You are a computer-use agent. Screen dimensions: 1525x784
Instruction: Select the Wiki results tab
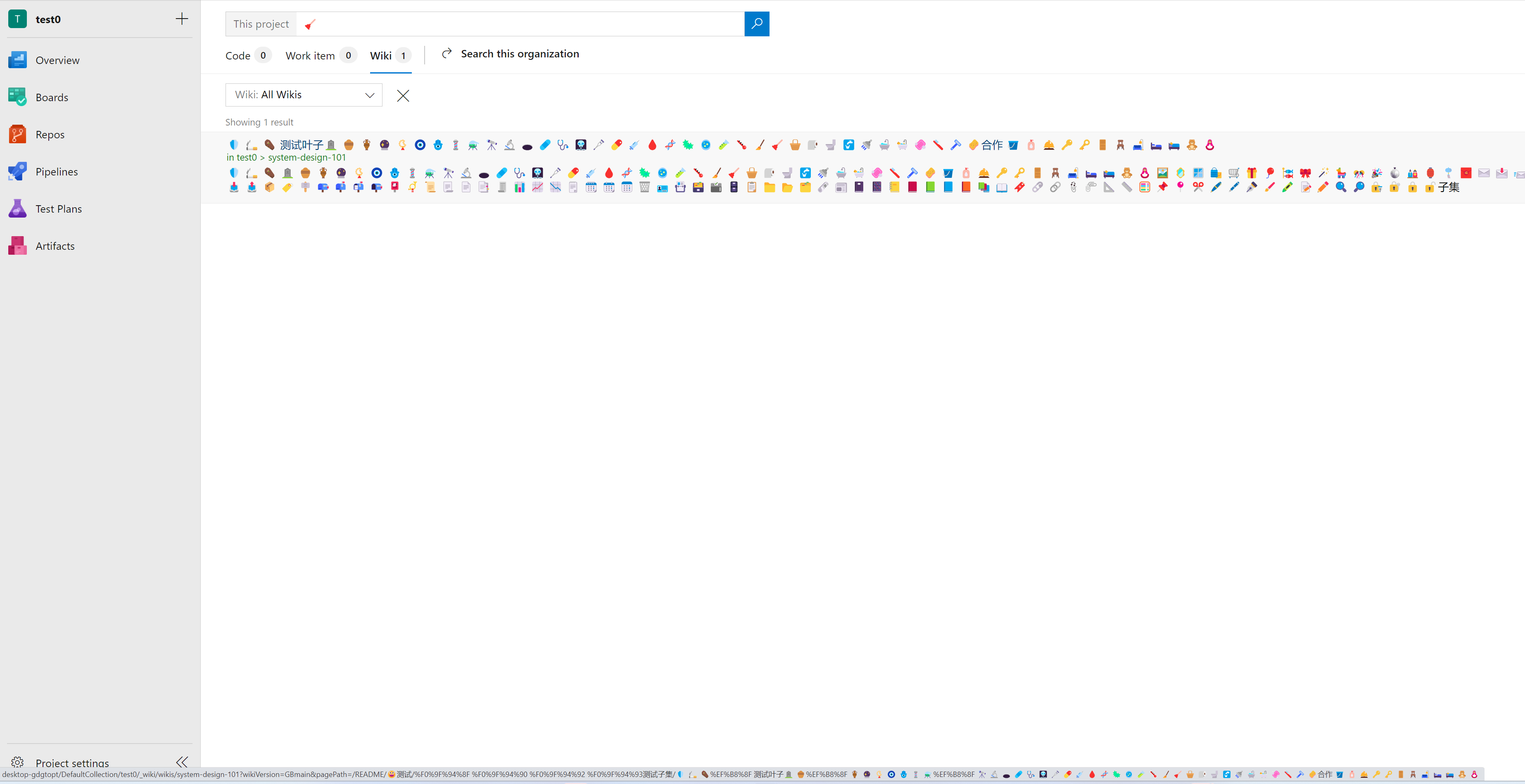381,56
